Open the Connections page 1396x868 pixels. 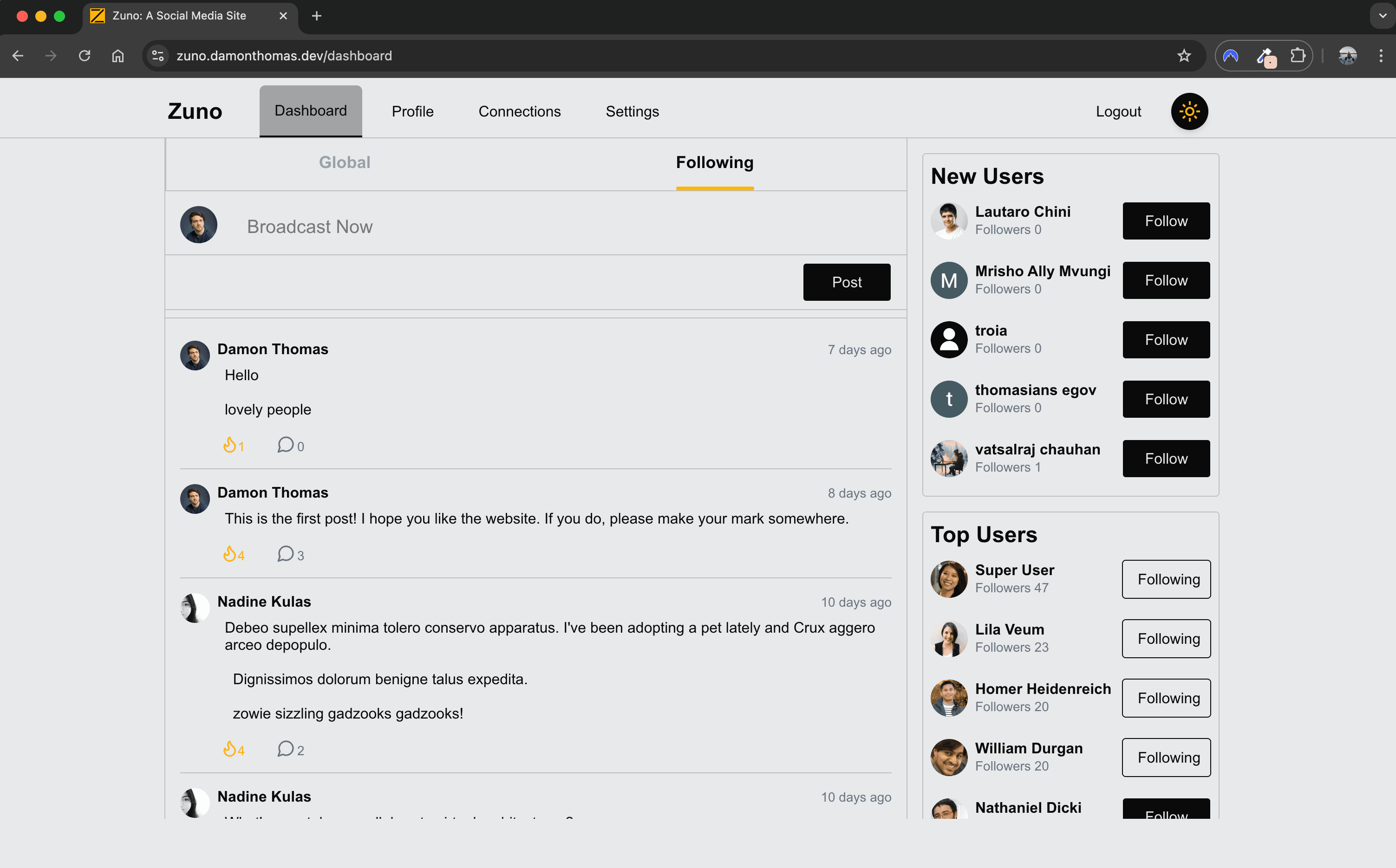[x=519, y=111]
